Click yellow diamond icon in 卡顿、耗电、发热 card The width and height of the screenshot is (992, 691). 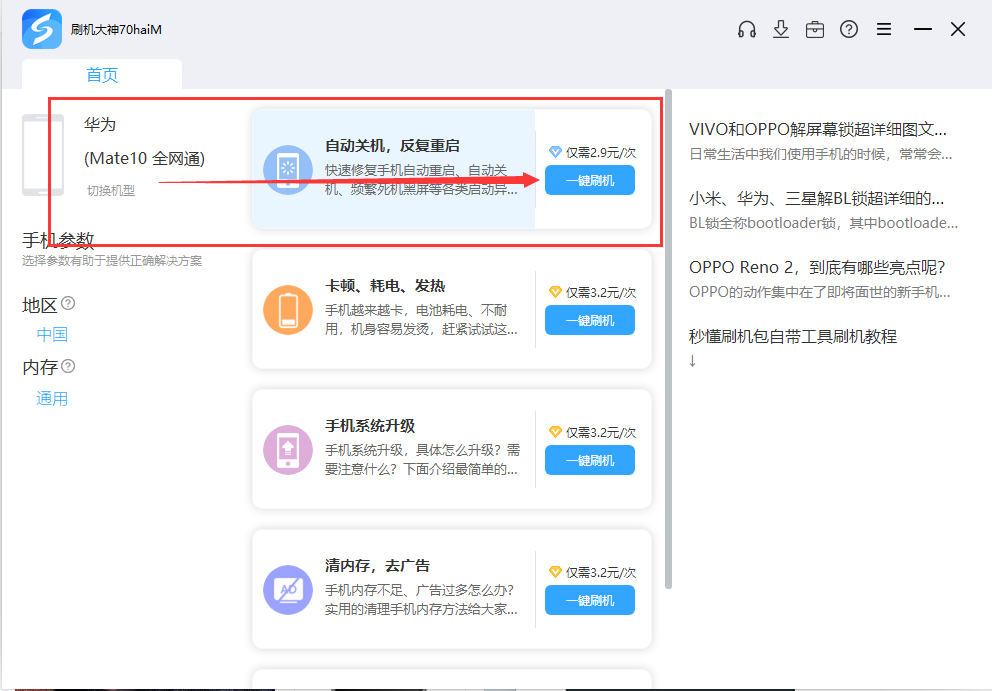(555, 292)
